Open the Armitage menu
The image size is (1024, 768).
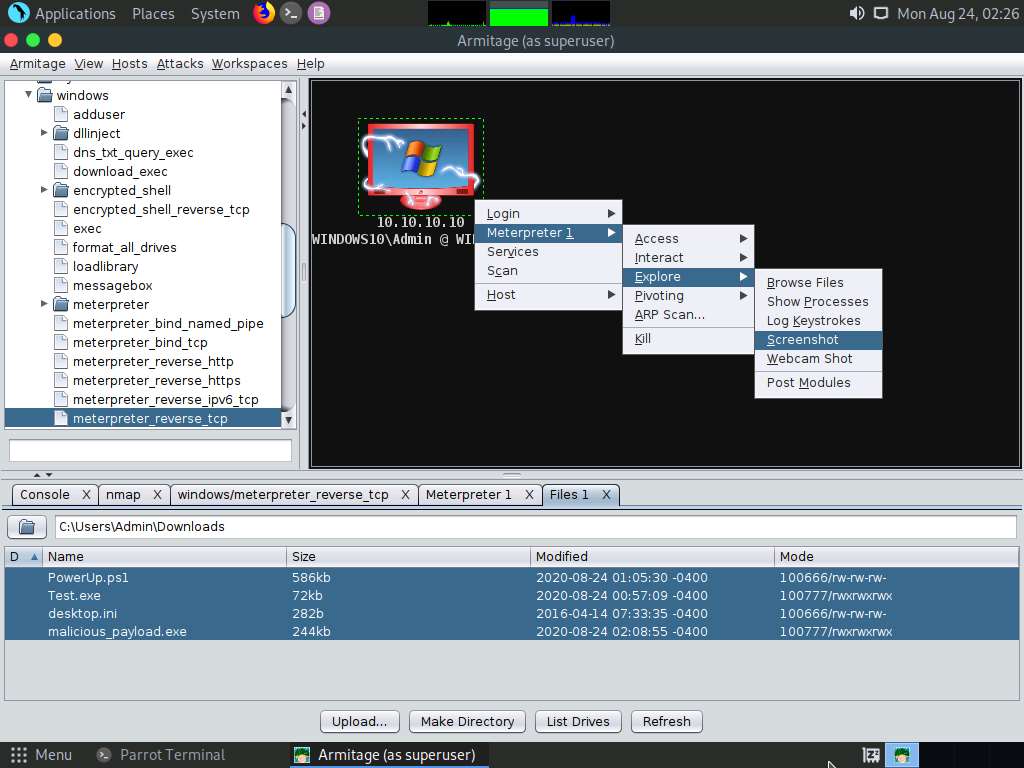tap(37, 63)
